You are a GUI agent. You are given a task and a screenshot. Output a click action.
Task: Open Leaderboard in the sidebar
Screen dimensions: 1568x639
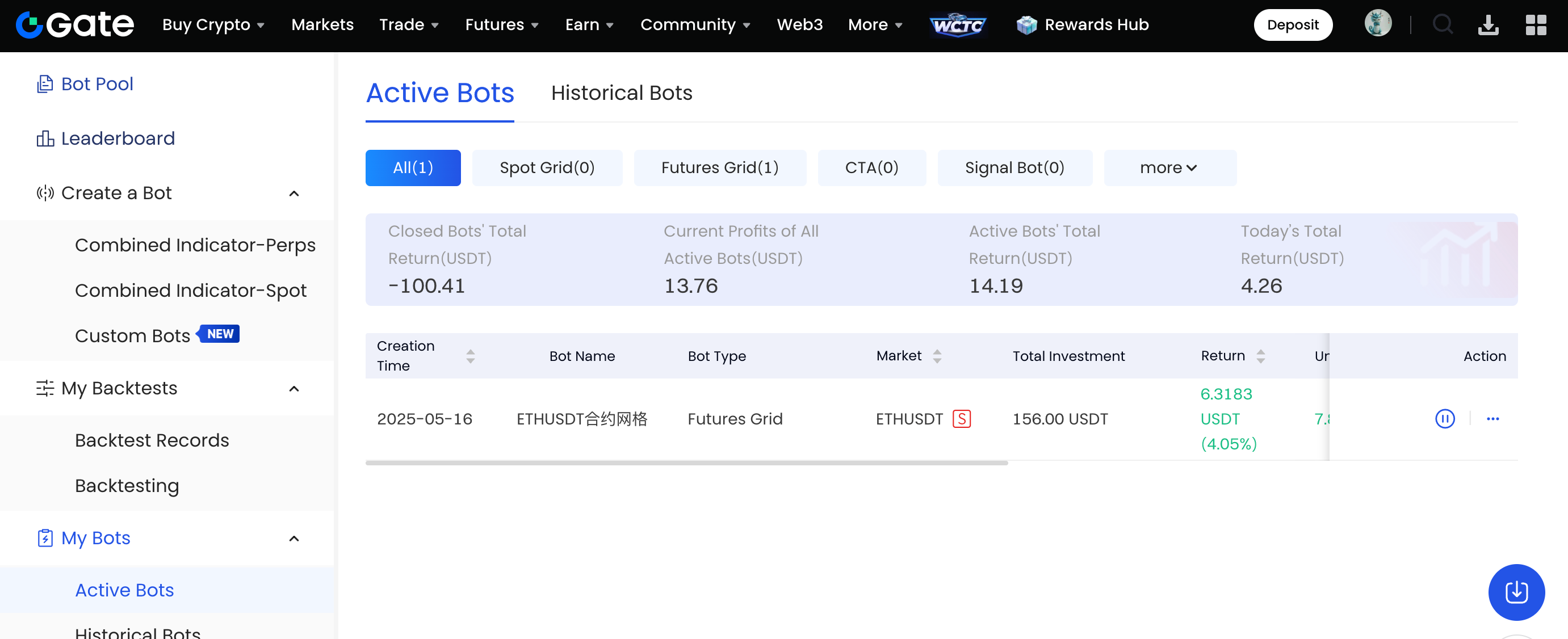point(118,139)
